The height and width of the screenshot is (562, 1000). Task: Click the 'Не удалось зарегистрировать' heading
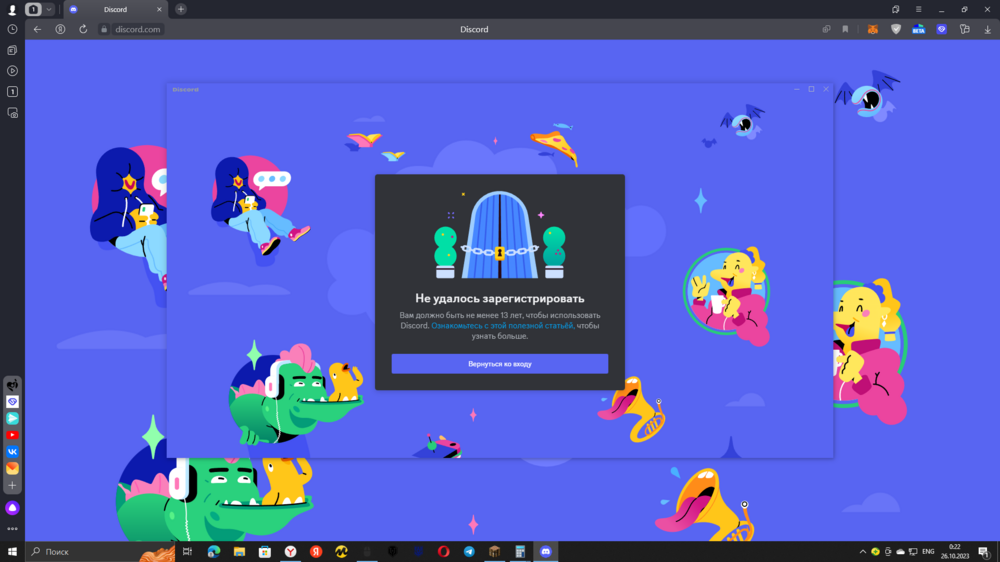coord(499,299)
